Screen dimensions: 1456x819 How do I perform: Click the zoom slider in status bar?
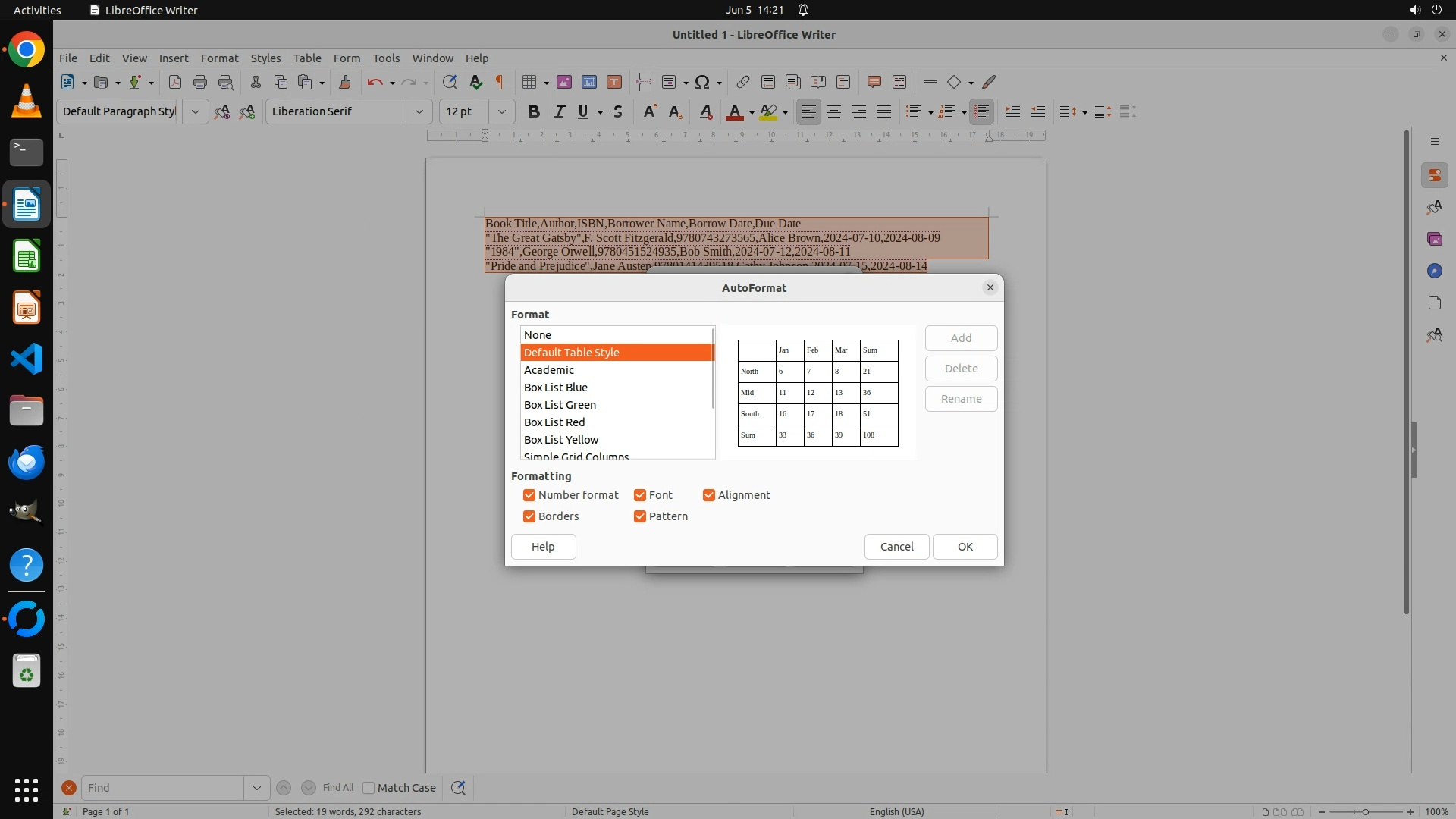click(1365, 811)
